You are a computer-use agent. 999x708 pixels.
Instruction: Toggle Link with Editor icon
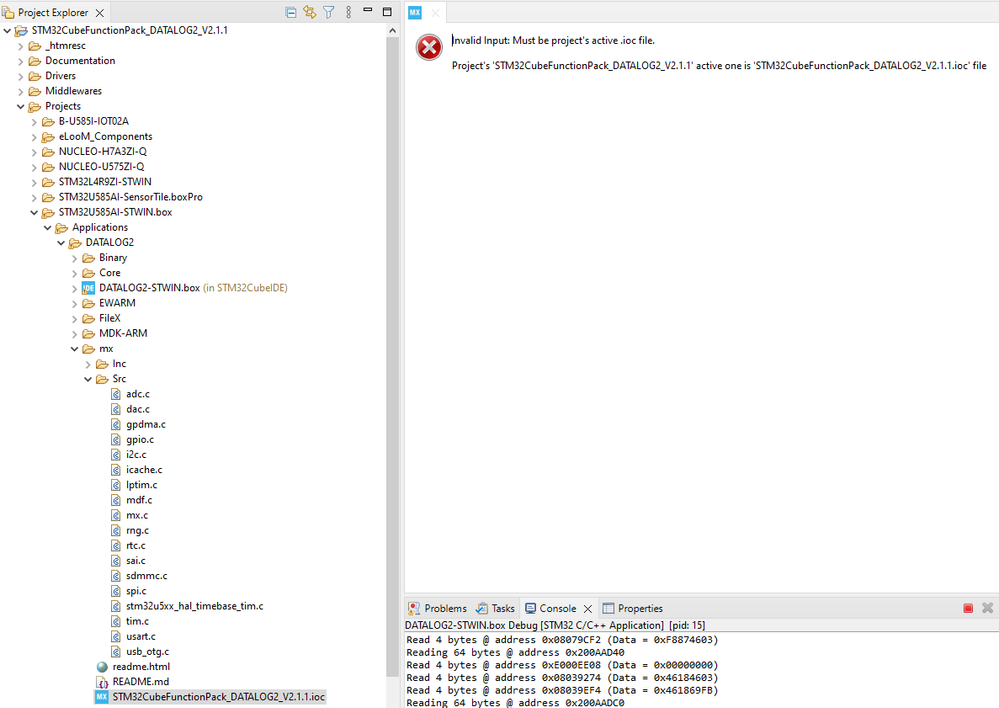coord(310,12)
